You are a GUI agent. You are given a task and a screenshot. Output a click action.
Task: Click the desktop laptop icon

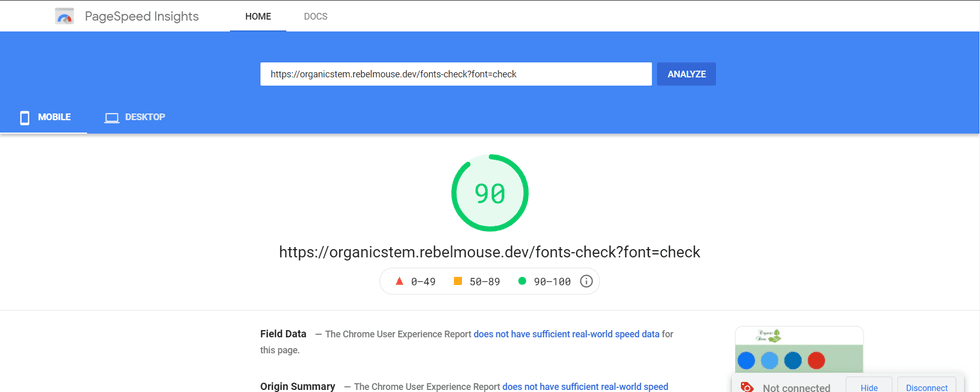pyautogui.click(x=111, y=118)
